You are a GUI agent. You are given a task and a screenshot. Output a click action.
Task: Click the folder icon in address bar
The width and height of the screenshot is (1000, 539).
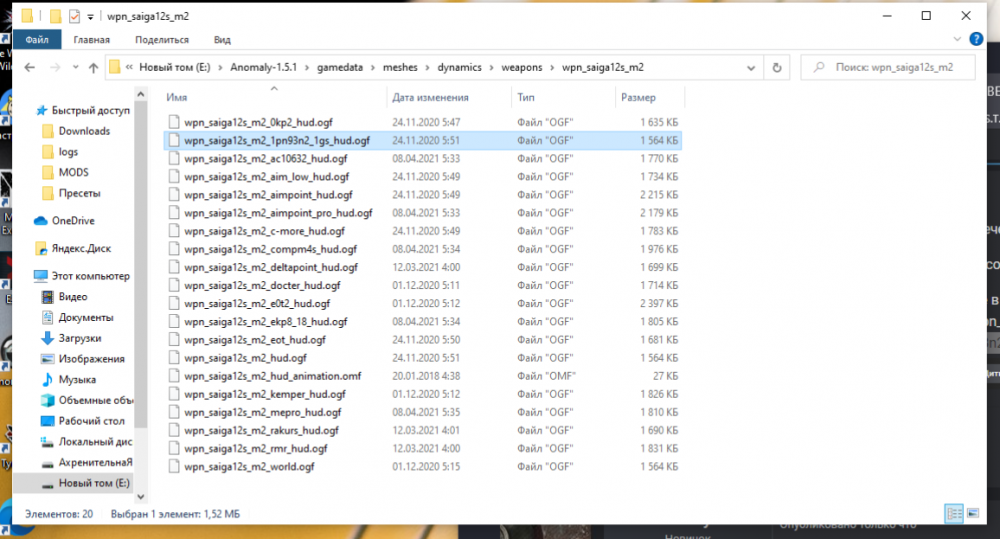tap(115, 67)
